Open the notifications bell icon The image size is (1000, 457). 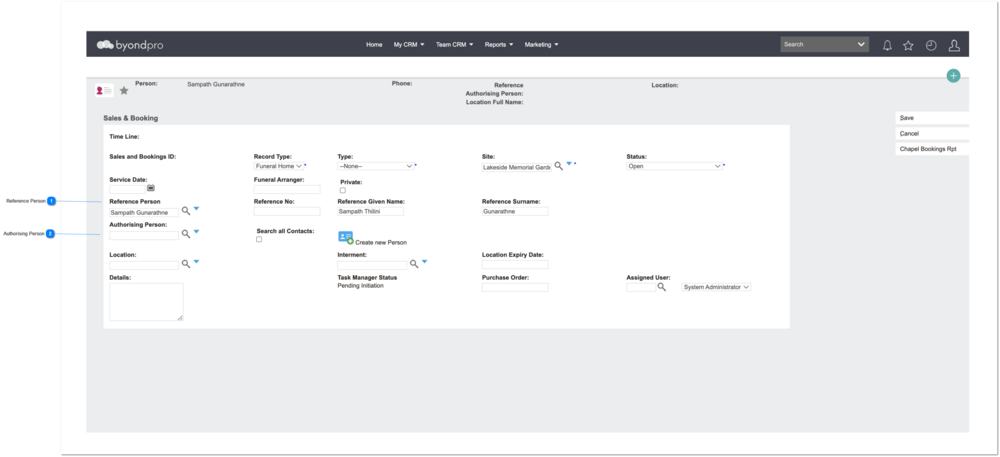point(887,45)
